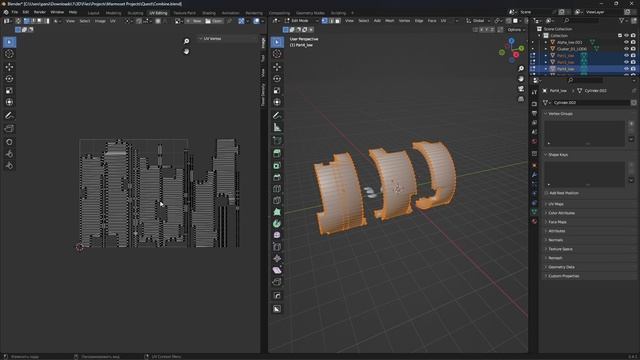Screen dimensions: 640x360
Task: Switch to the Modeling workspace tab
Action: [x=113, y=13]
